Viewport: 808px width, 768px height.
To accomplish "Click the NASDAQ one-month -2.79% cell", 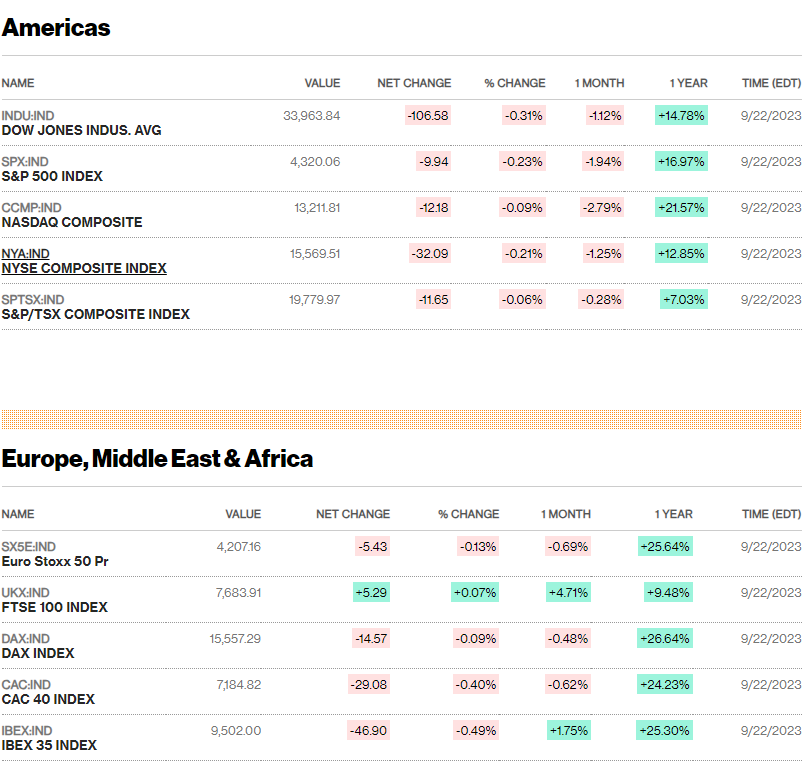I will click(x=602, y=207).
